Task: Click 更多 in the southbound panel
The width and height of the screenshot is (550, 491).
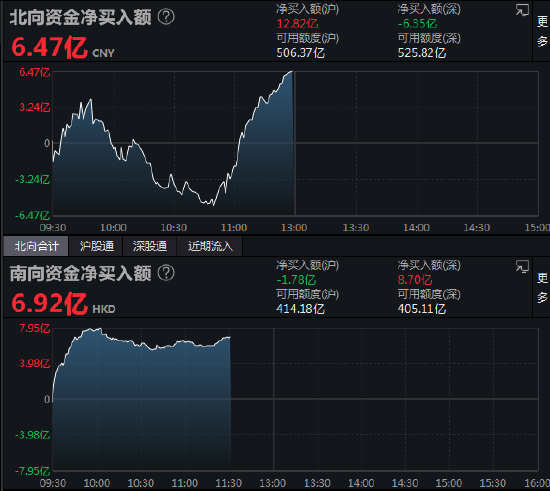Action: 542,288
